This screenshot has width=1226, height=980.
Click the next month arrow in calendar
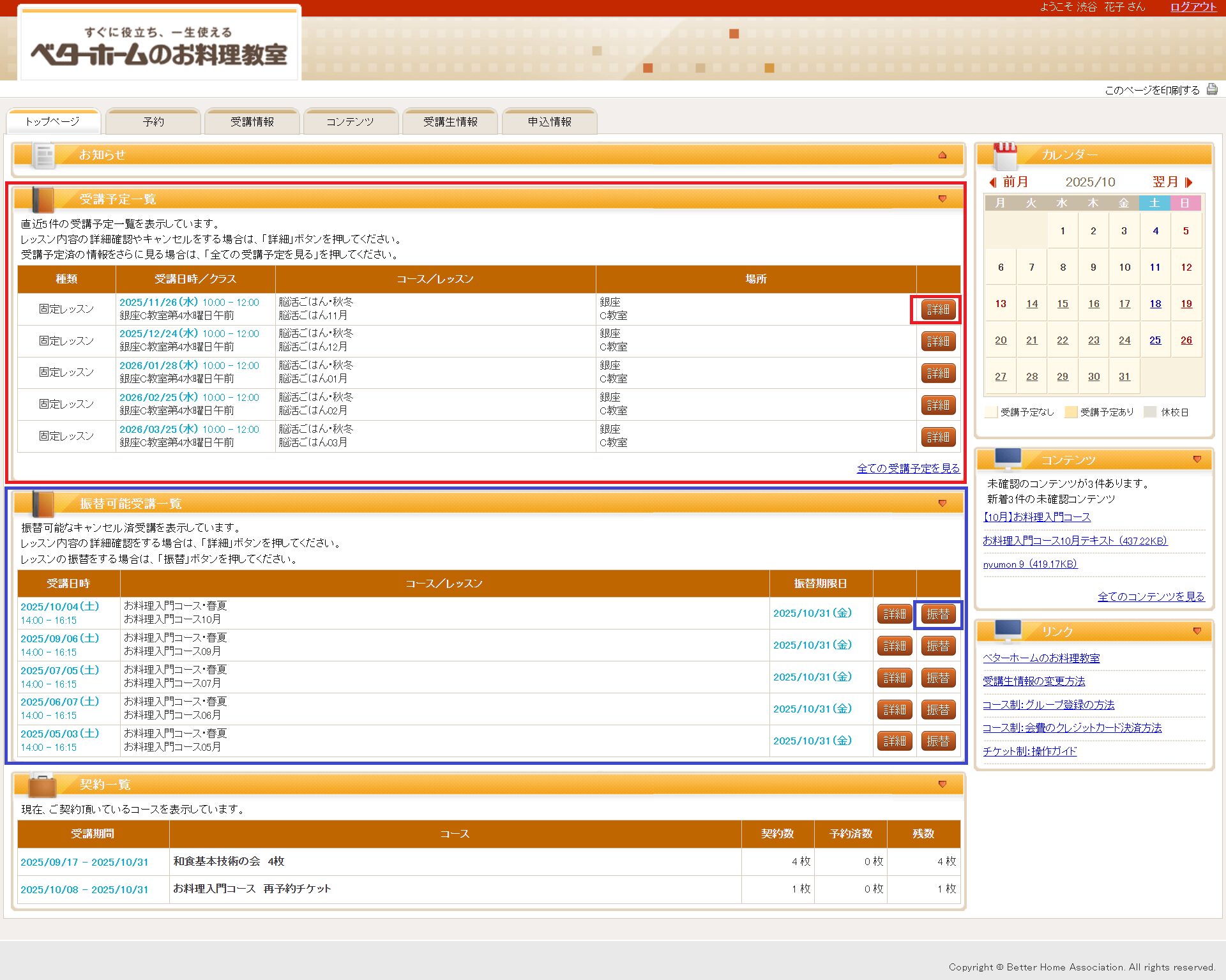(x=1188, y=182)
